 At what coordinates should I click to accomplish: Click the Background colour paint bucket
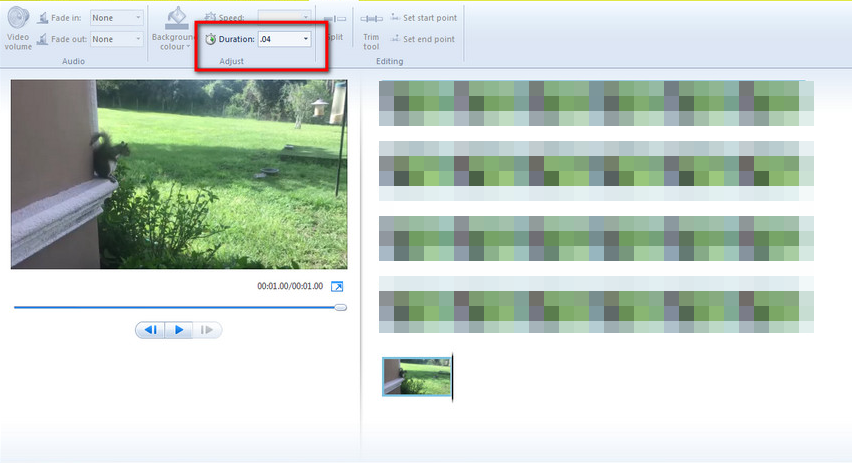(x=176, y=18)
